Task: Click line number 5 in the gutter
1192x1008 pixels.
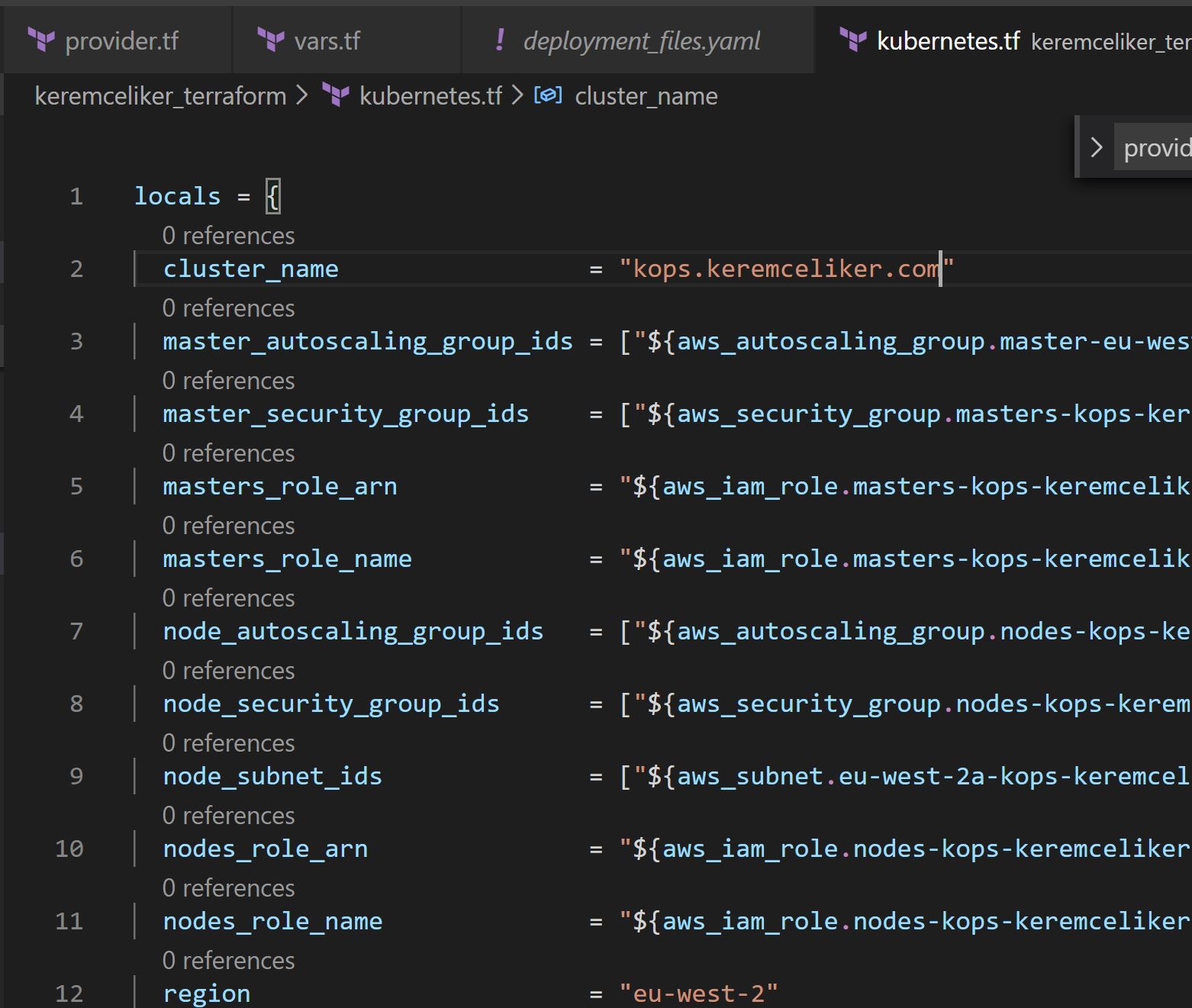Action: point(76,487)
